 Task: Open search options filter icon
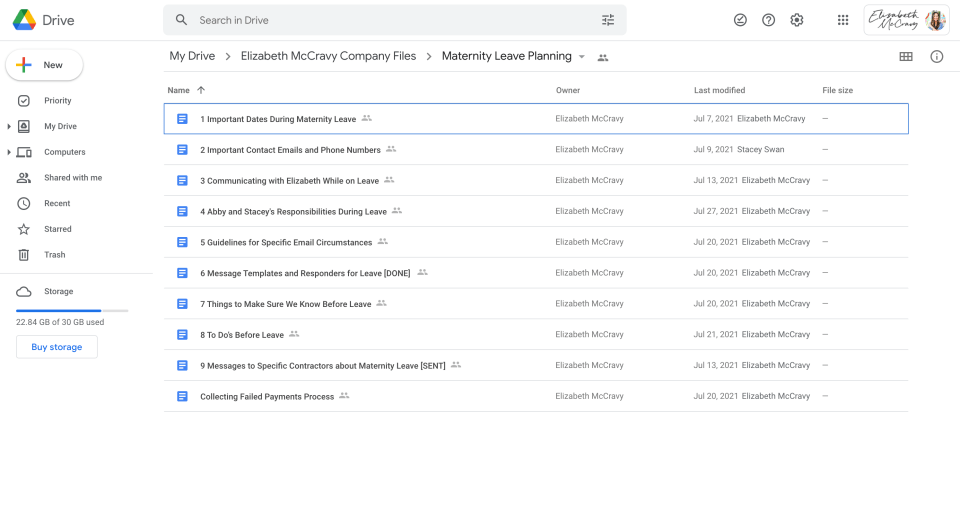(608, 20)
